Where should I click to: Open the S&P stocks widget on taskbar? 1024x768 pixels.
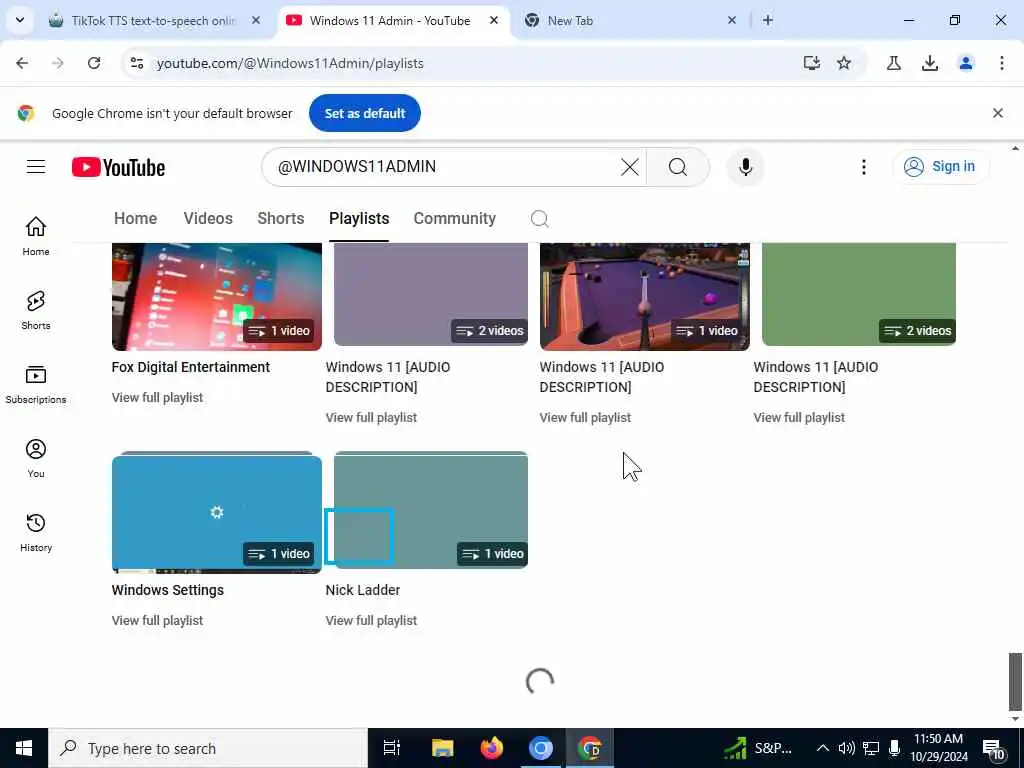(758, 748)
